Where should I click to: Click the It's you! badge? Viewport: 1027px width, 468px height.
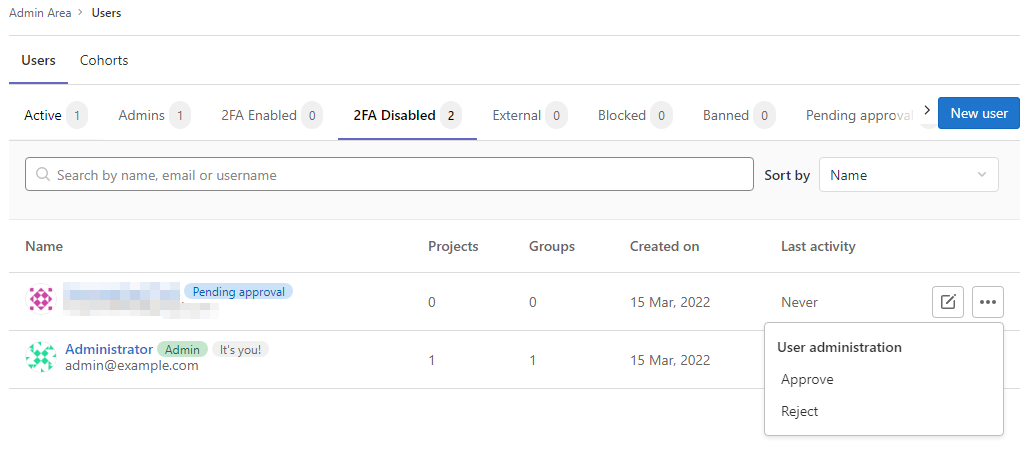240,350
